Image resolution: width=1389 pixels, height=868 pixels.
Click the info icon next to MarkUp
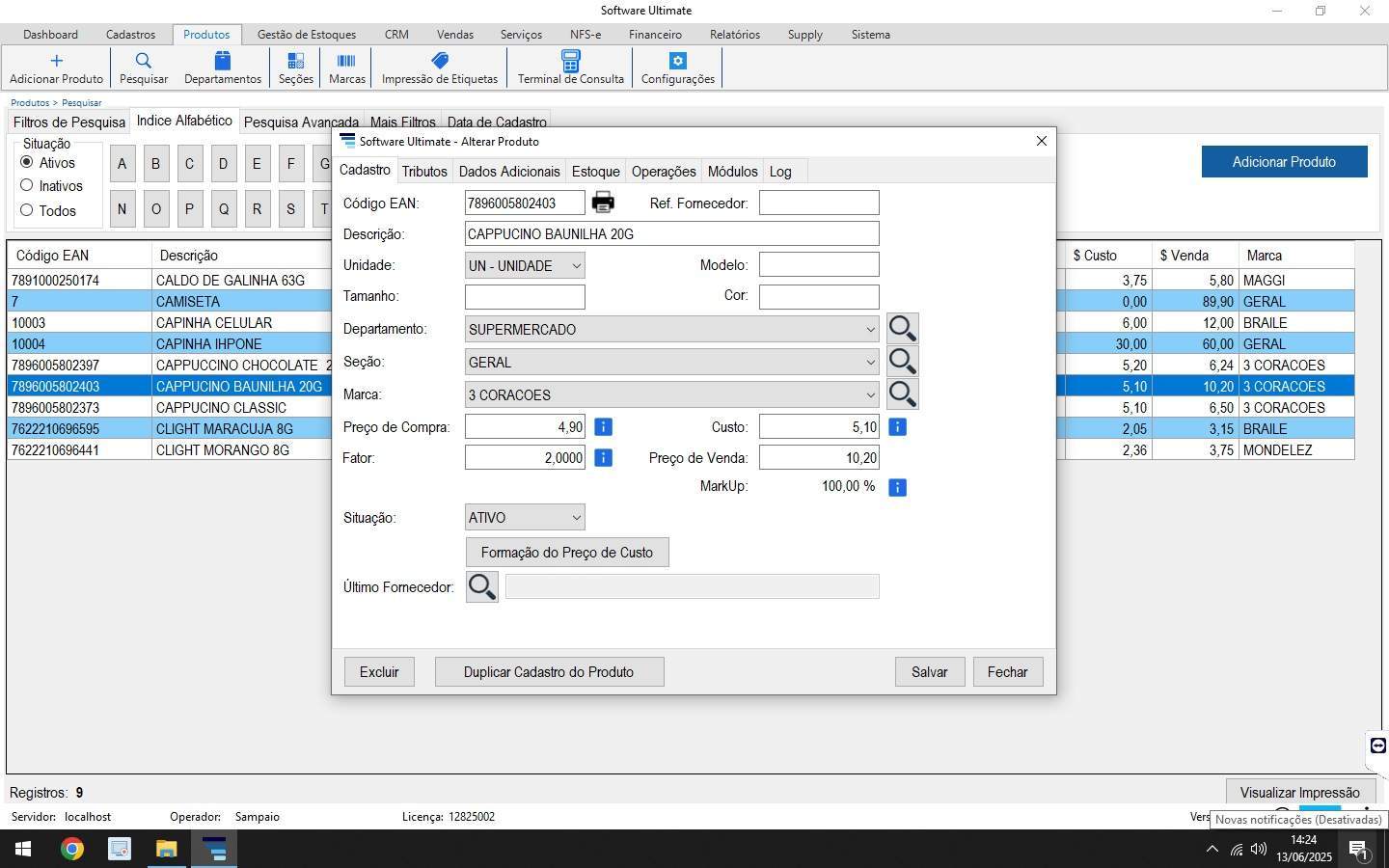(897, 487)
